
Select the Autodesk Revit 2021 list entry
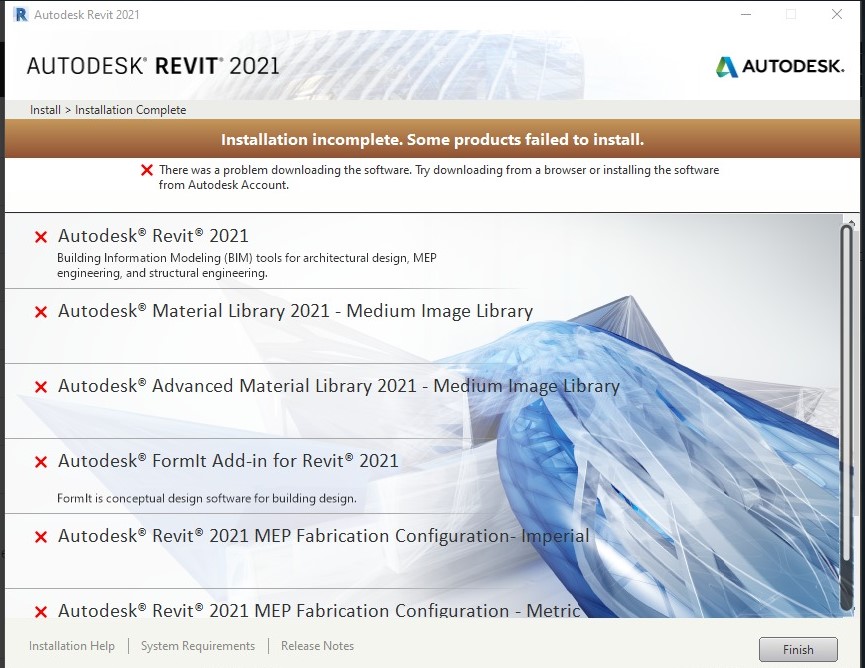tap(153, 236)
